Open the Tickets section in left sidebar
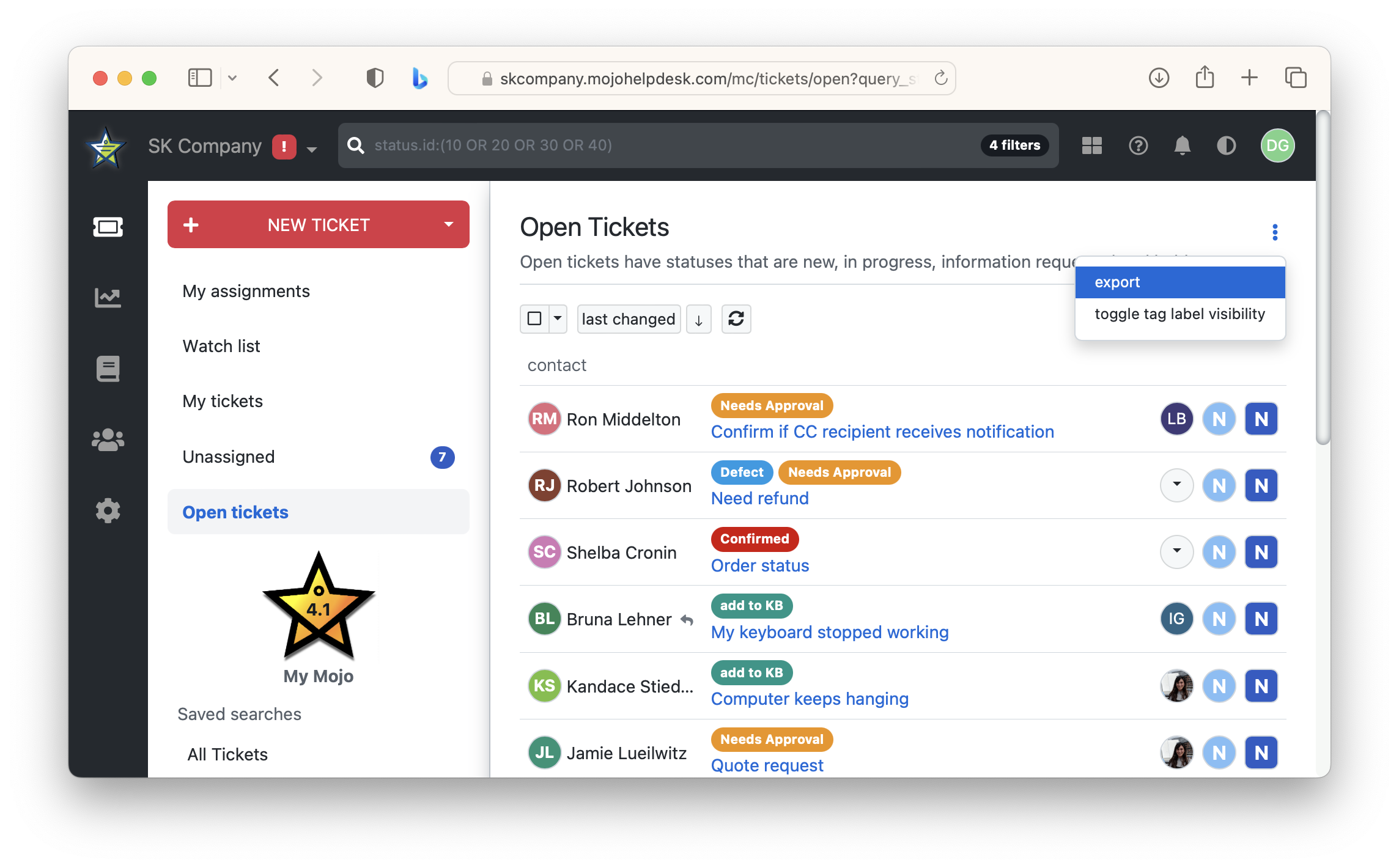Viewport: 1399px width, 868px height. [x=108, y=227]
